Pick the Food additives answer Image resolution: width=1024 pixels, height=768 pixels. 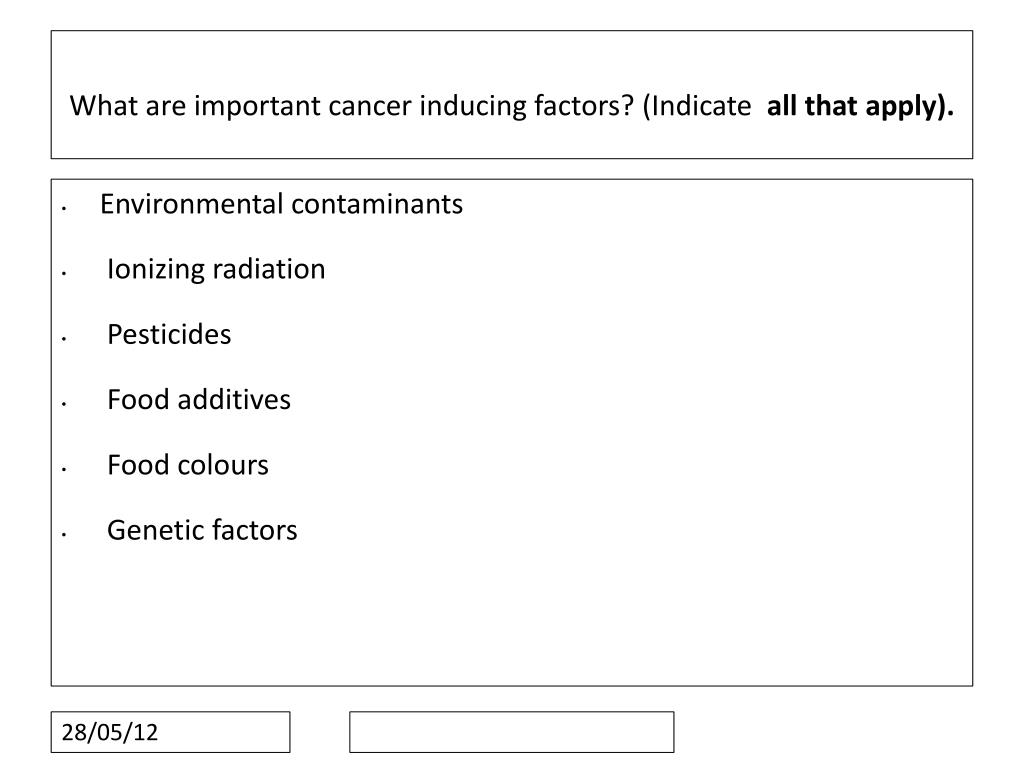point(199,400)
